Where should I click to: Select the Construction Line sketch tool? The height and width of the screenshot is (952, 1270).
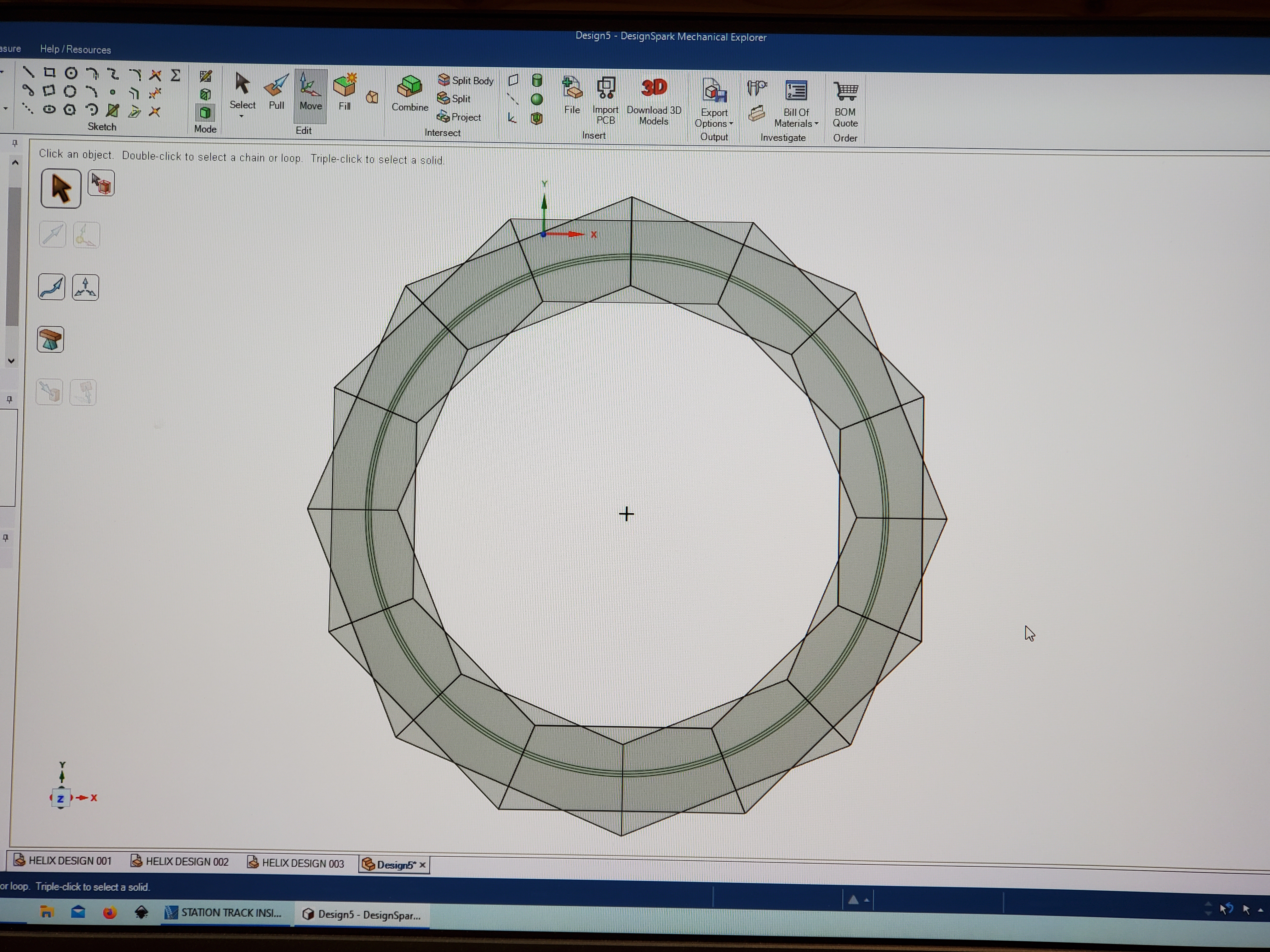[x=27, y=109]
